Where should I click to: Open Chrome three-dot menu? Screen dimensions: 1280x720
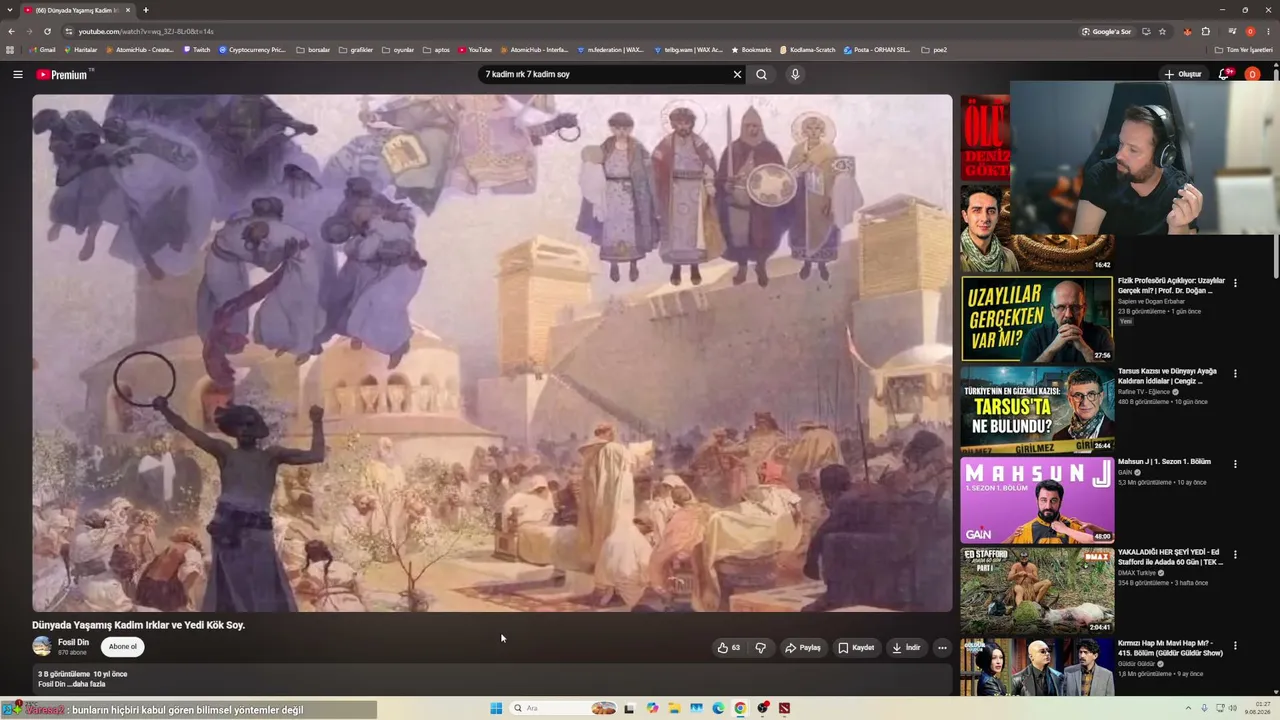pos(1268,31)
